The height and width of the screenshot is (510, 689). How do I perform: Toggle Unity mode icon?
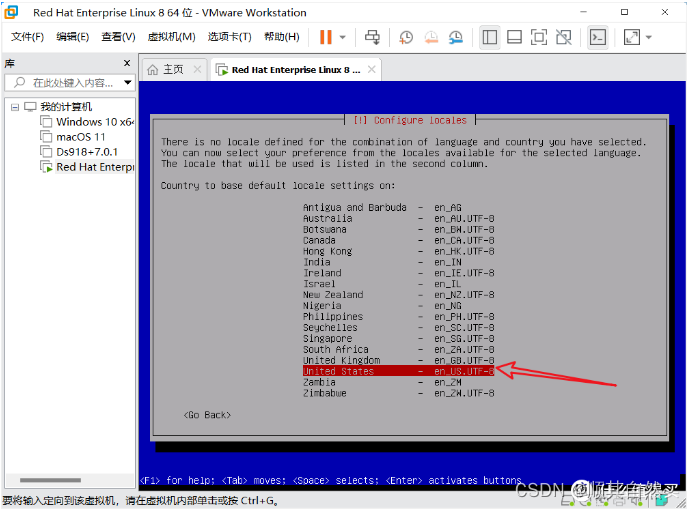tap(563, 37)
